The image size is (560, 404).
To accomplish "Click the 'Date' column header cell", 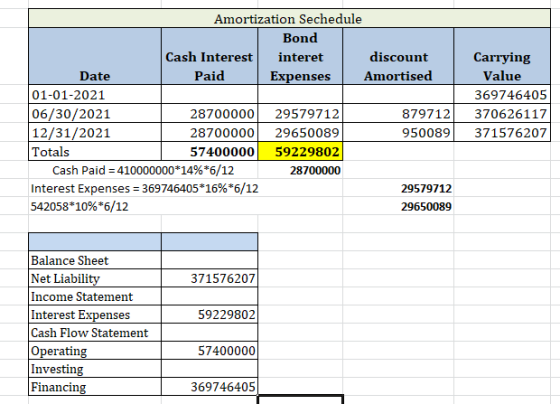I will coord(95,56).
